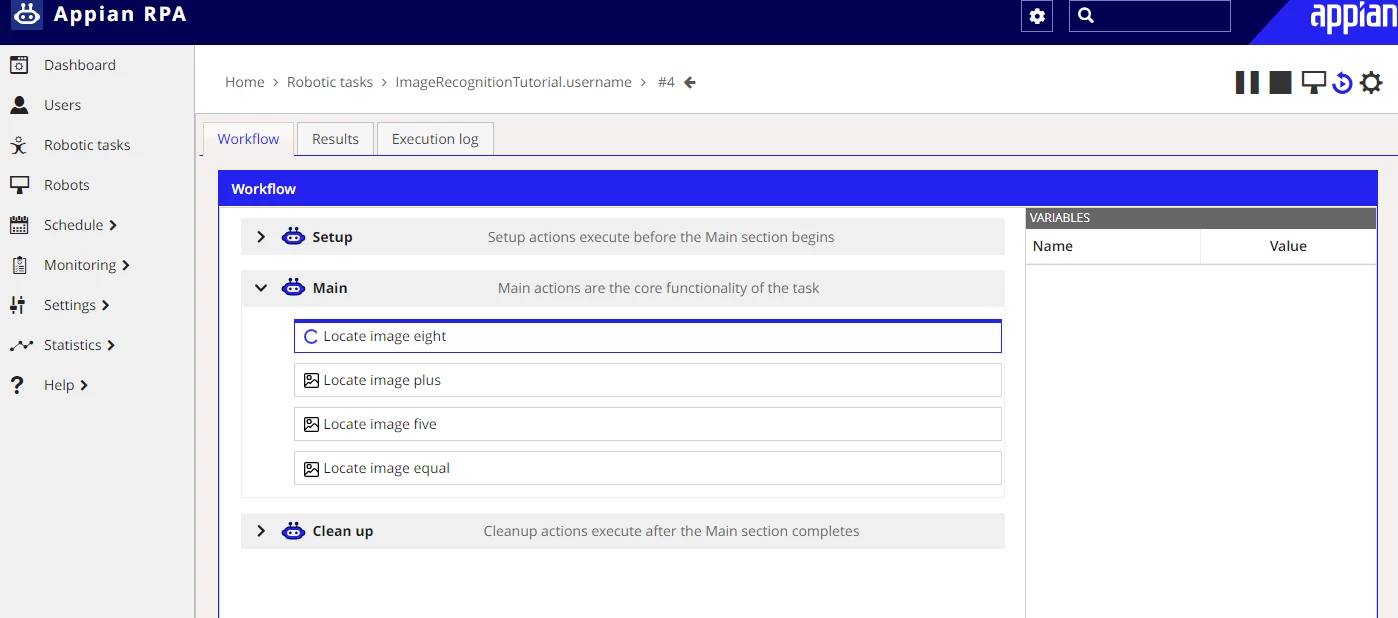Viewport: 1398px width, 618px height.
Task: Click the magnifier search icon
Action: 1087,16
